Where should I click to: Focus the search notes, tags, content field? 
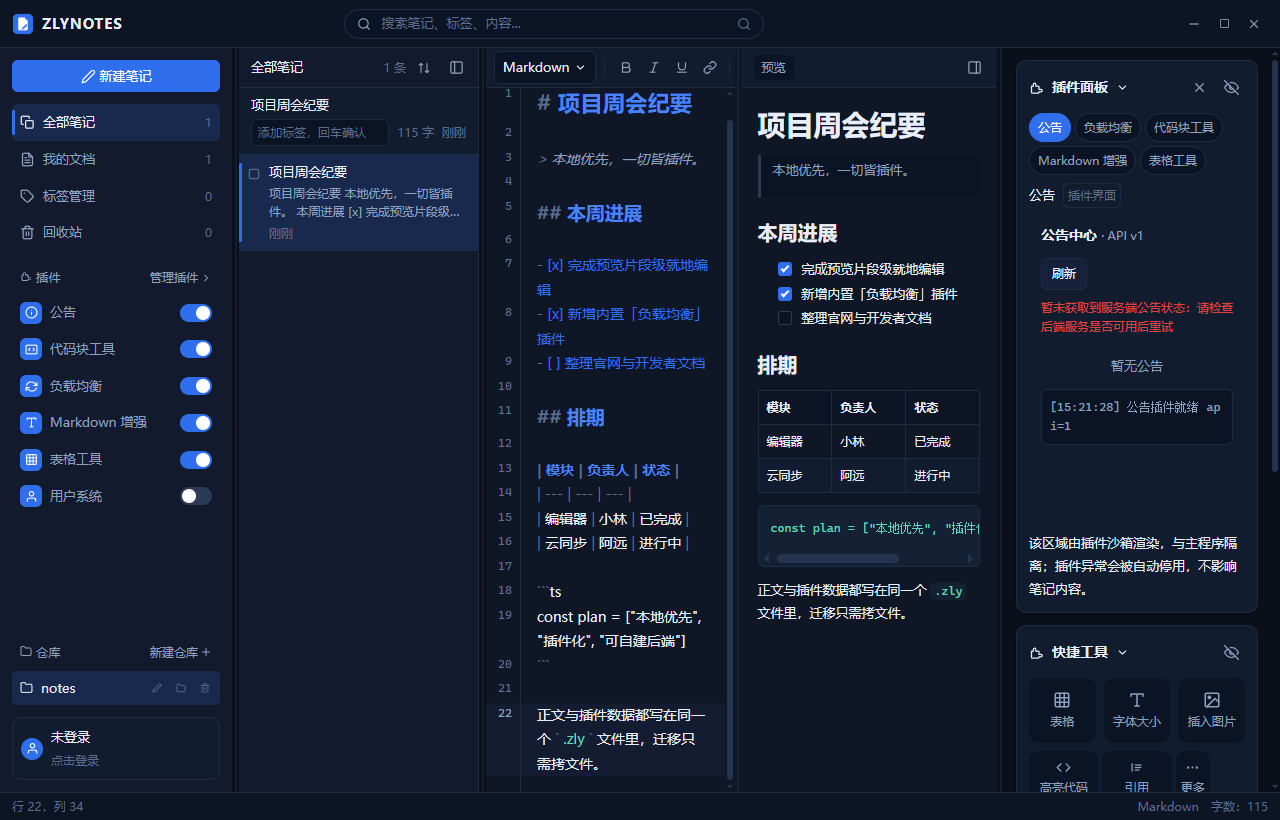click(554, 24)
